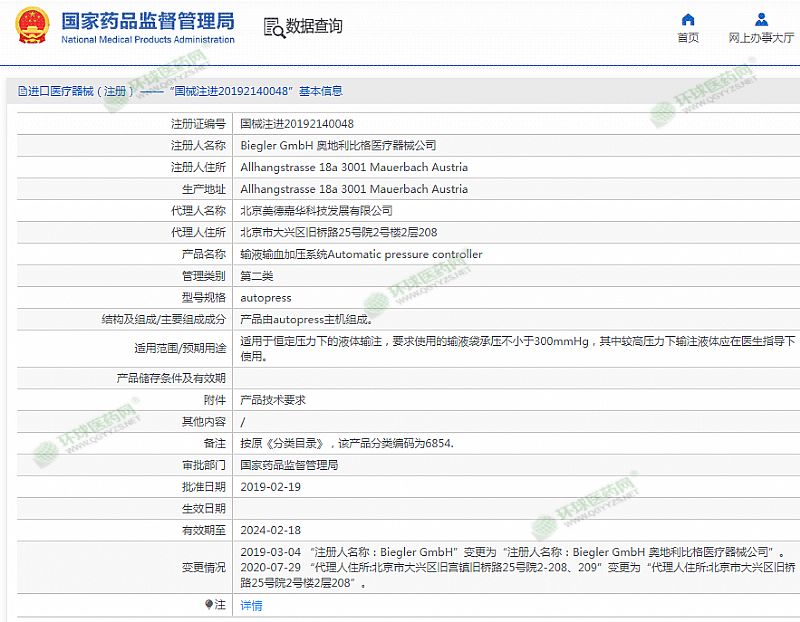
Task: Go to 首页 home page label
Action: (x=687, y=38)
